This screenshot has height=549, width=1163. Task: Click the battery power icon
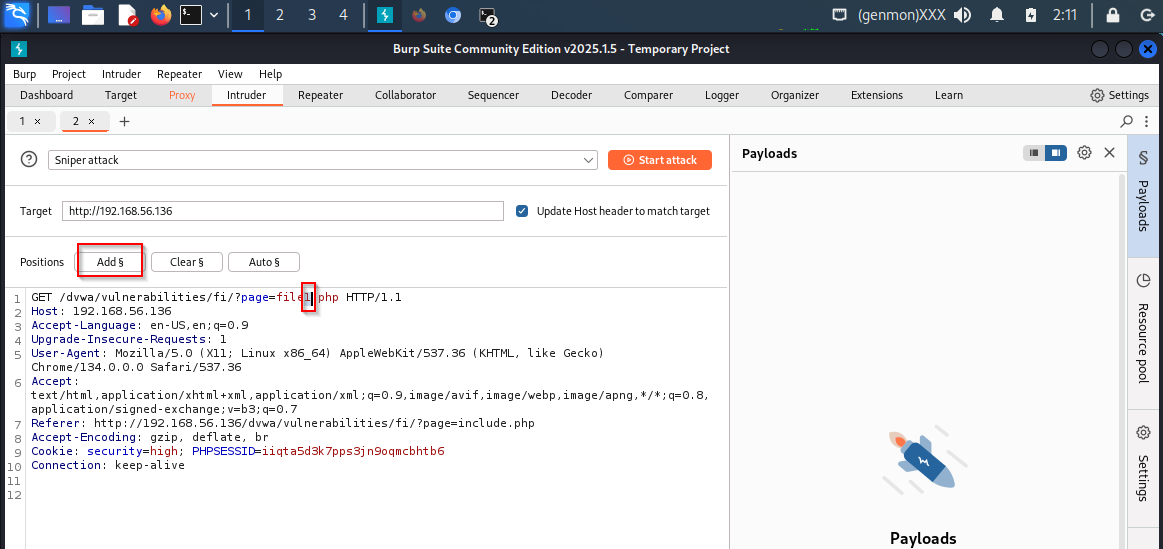pos(1030,15)
